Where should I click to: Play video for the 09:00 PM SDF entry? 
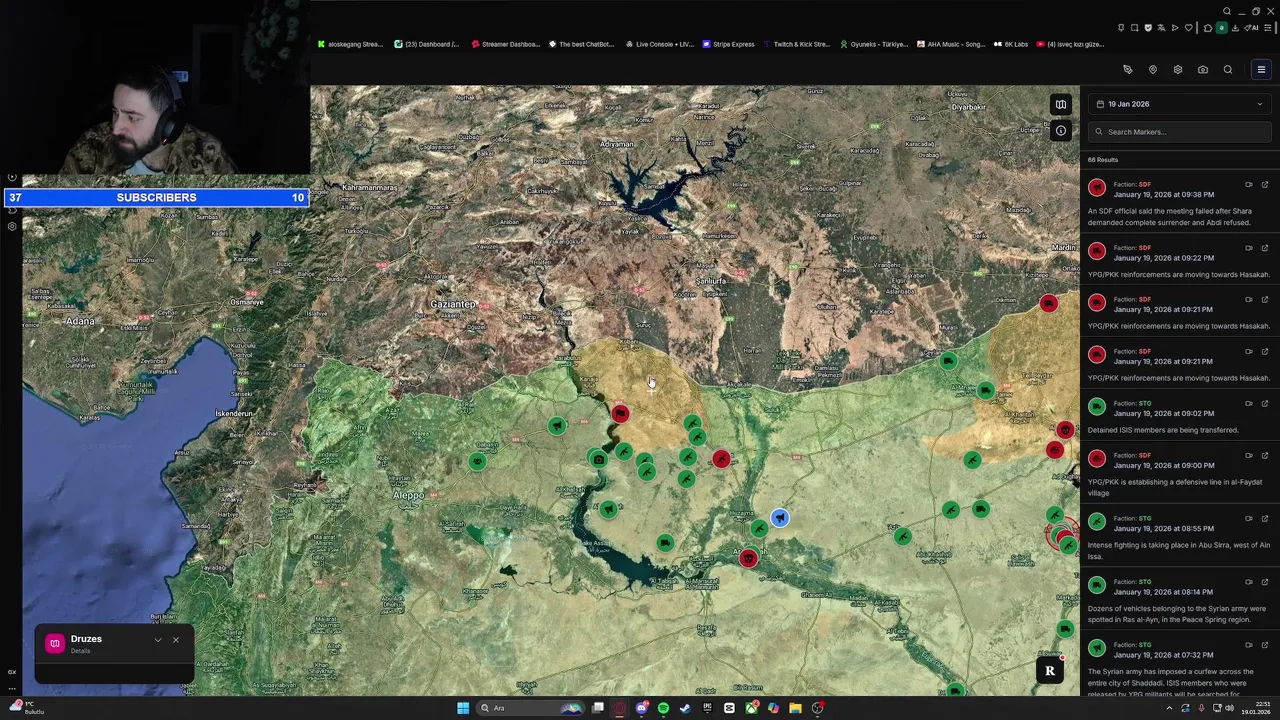coord(1248,455)
